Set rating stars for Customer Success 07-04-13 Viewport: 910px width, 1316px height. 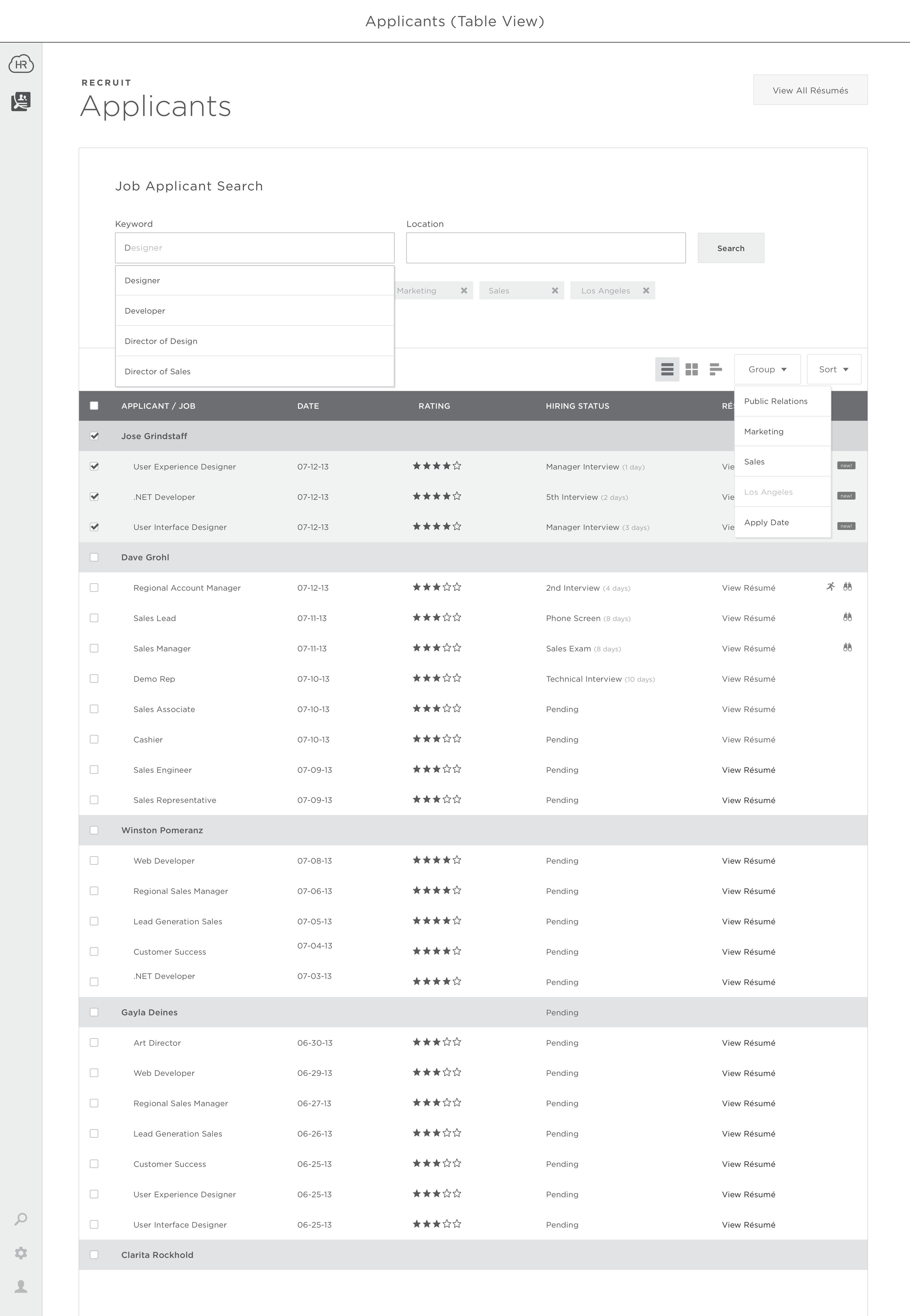pyautogui.click(x=437, y=951)
